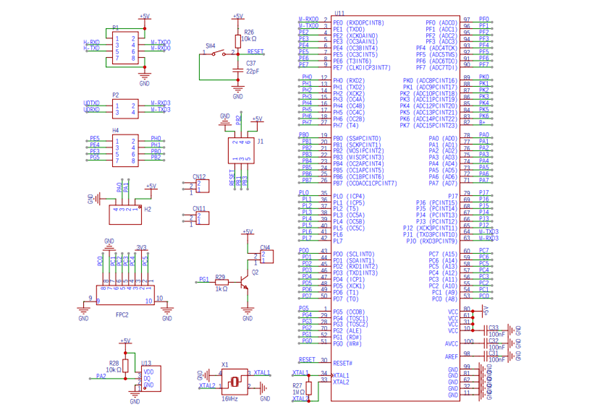This screenshot has width=605, height=420.
Task: Click the U11 designator above the microcontroller
Action: click(340, 13)
